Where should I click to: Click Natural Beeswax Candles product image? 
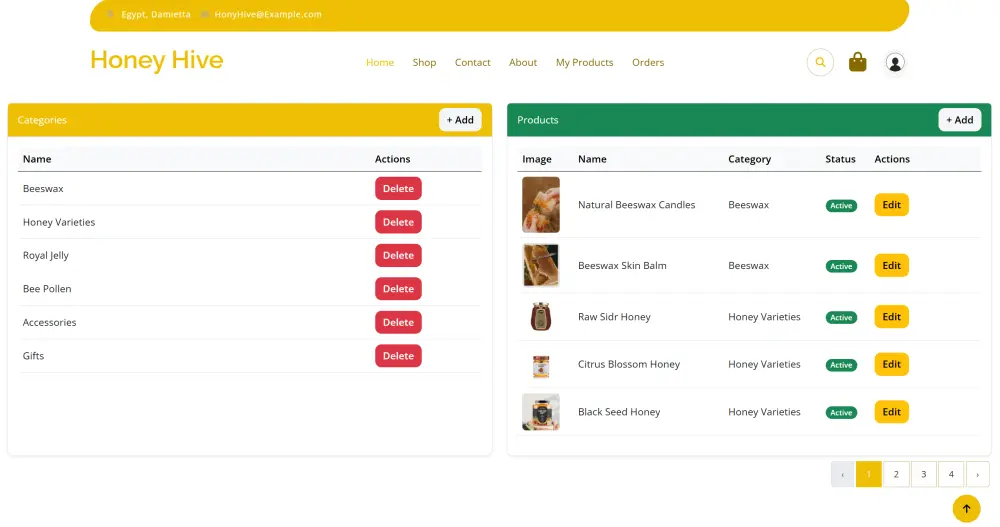541,205
